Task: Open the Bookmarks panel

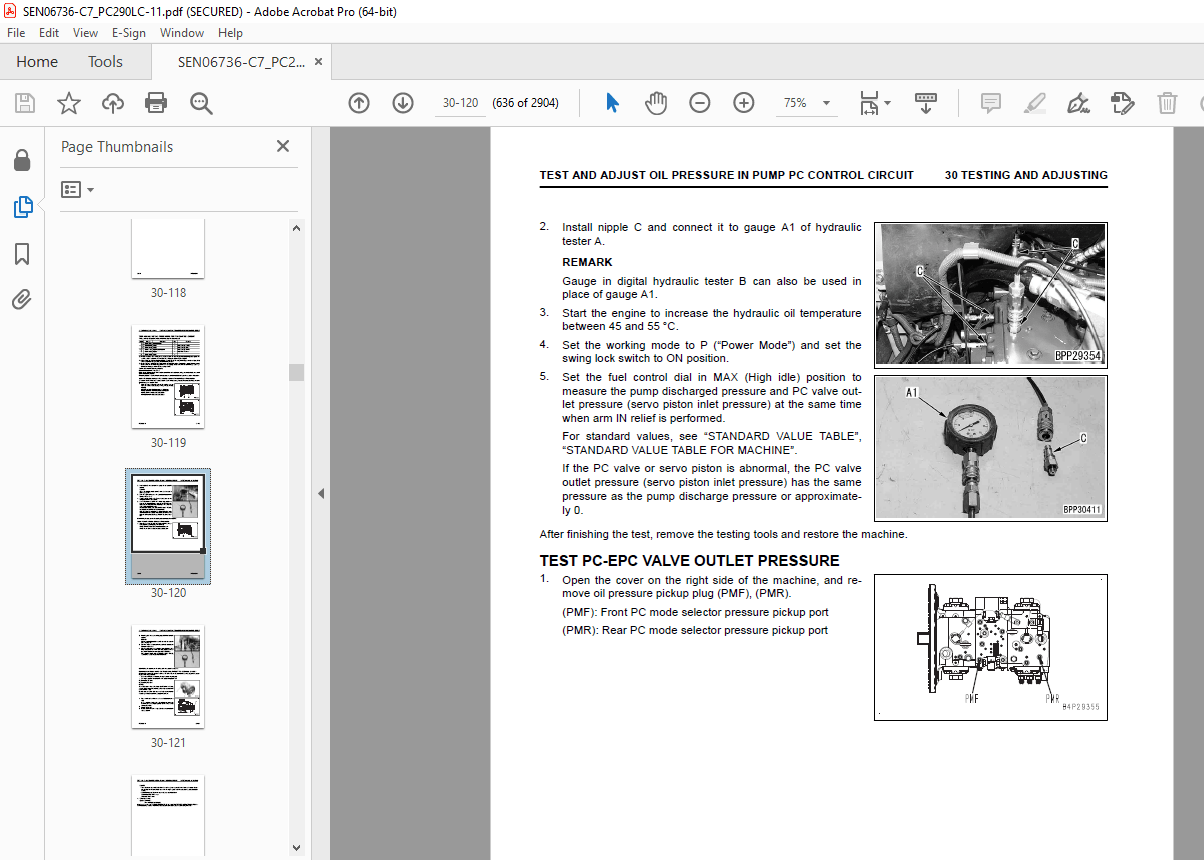Action: coord(22,254)
